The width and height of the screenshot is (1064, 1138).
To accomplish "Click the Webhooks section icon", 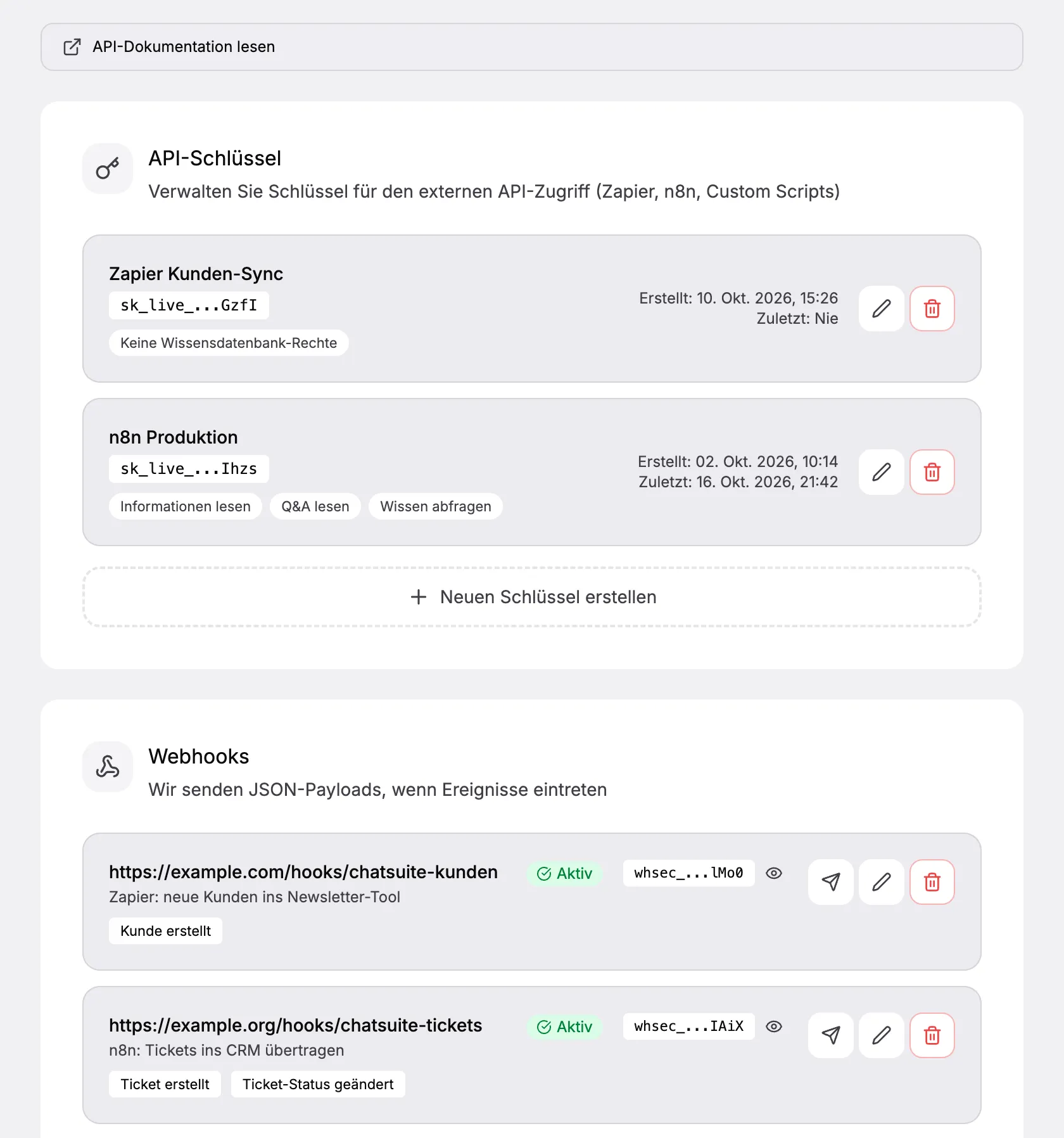I will (108, 767).
